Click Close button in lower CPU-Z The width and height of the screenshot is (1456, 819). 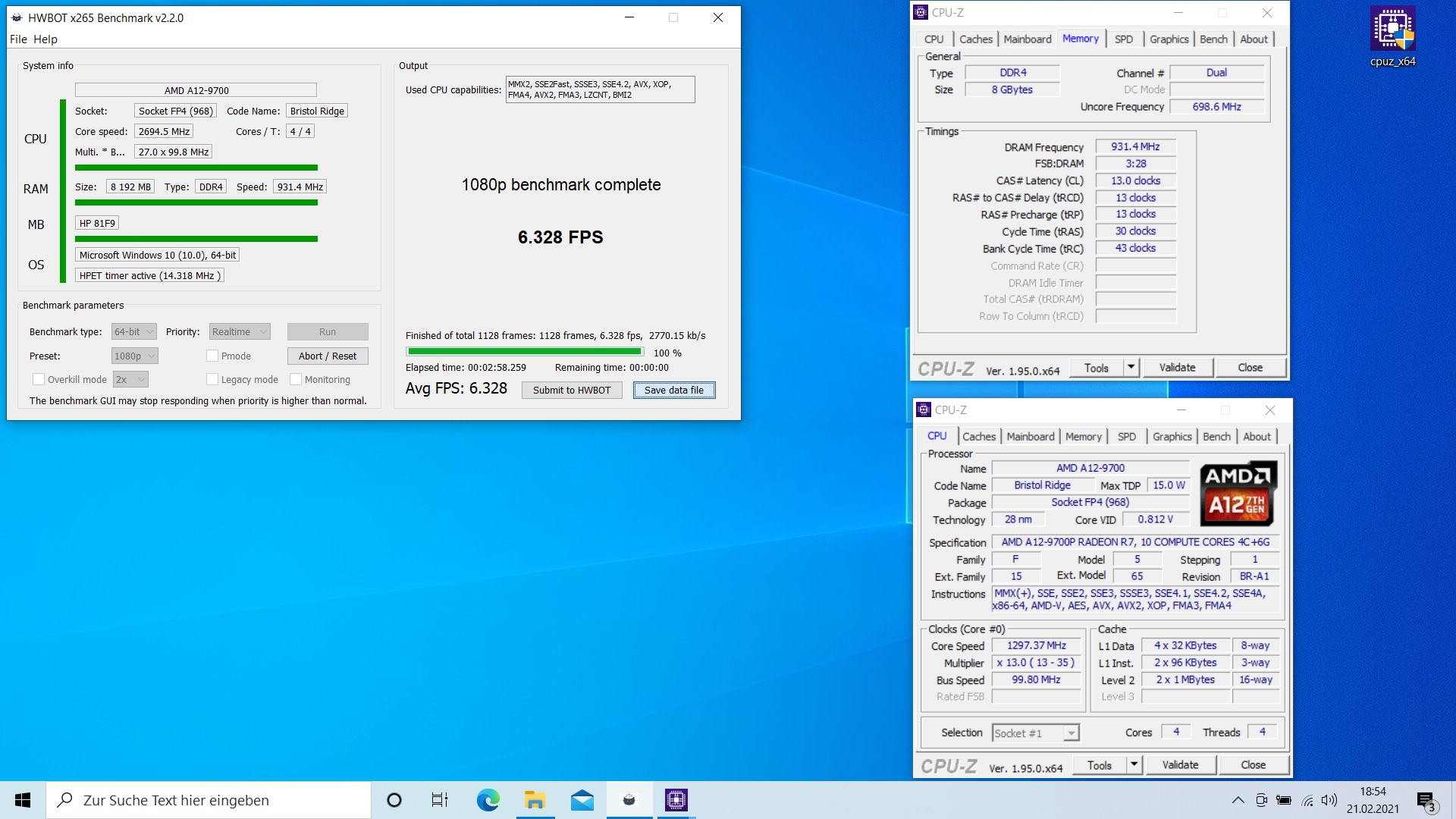[1253, 764]
